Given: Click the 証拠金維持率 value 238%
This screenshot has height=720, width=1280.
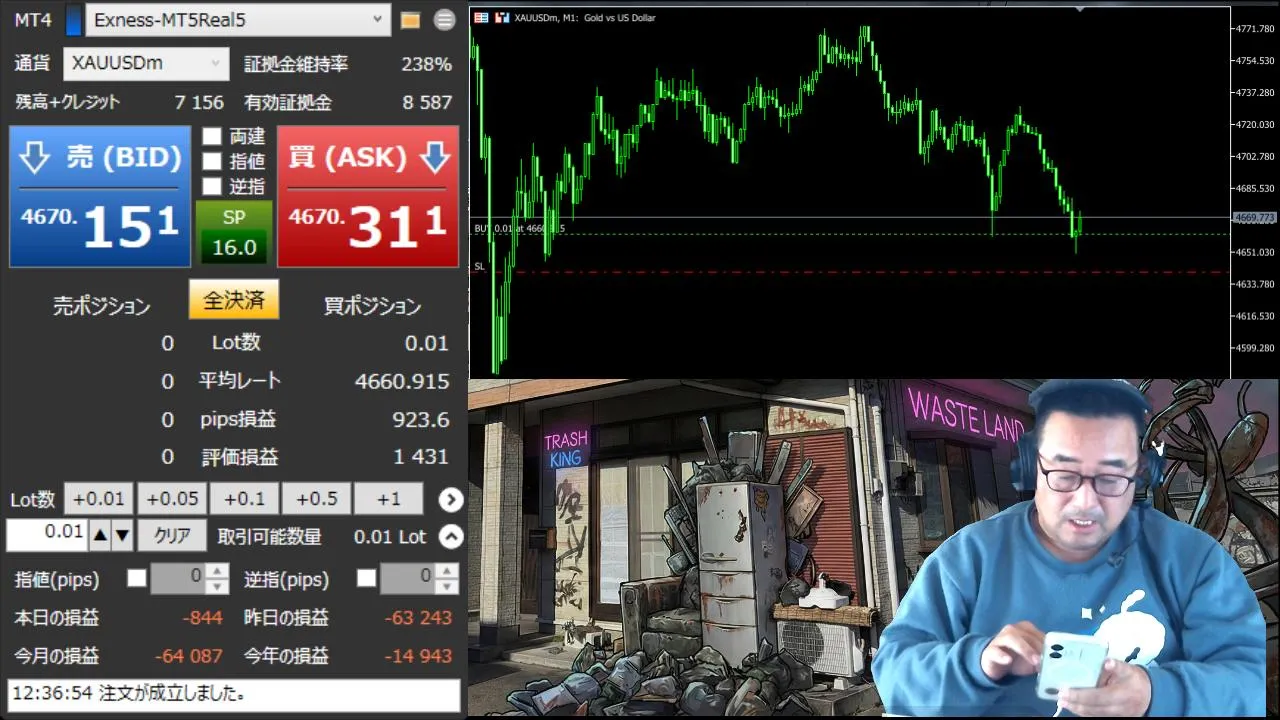Looking at the screenshot, I should coord(426,64).
